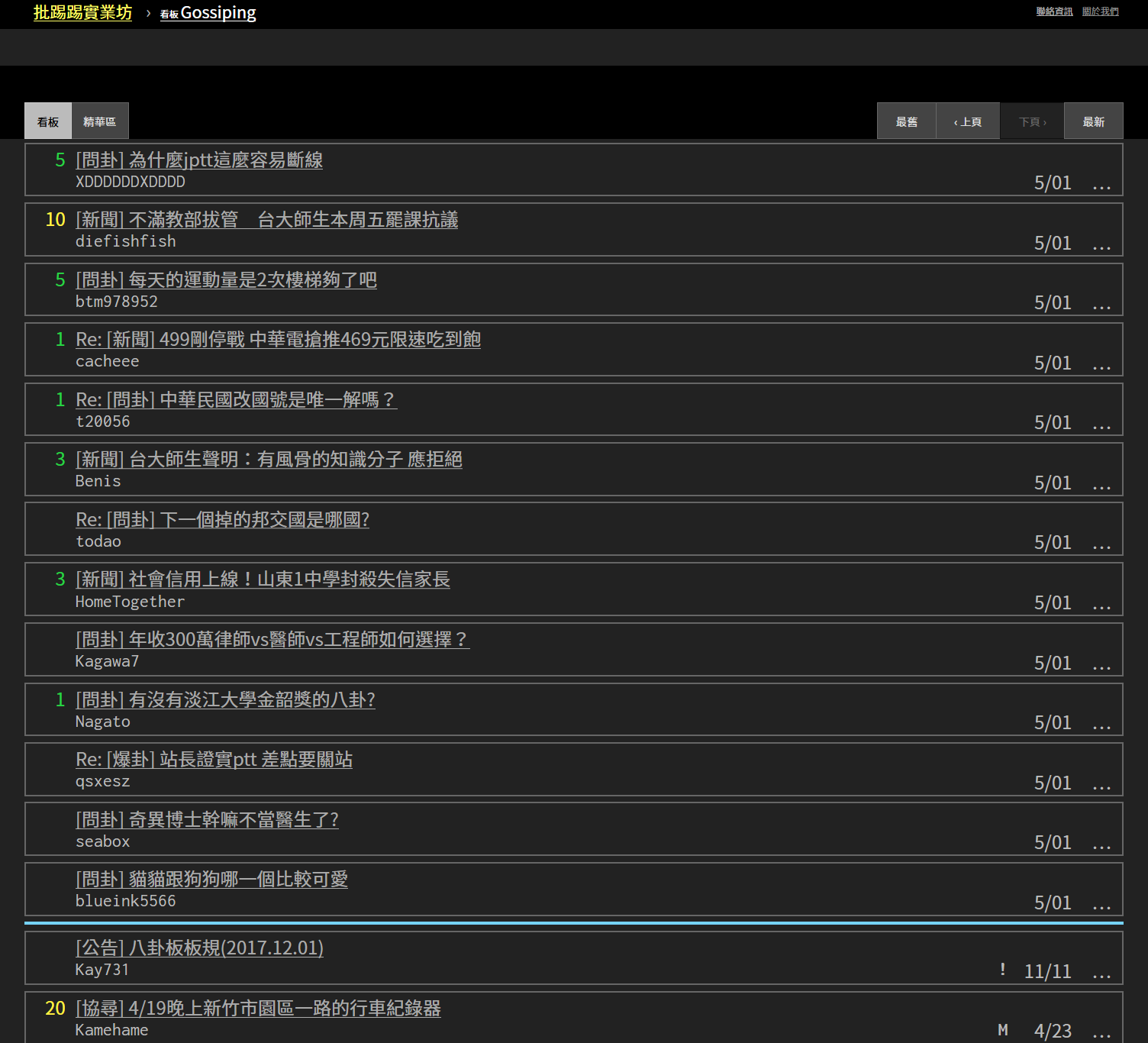
Task: Open post [問卦] 為什麼jptt這麼容易斷線
Action: (x=198, y=160)
